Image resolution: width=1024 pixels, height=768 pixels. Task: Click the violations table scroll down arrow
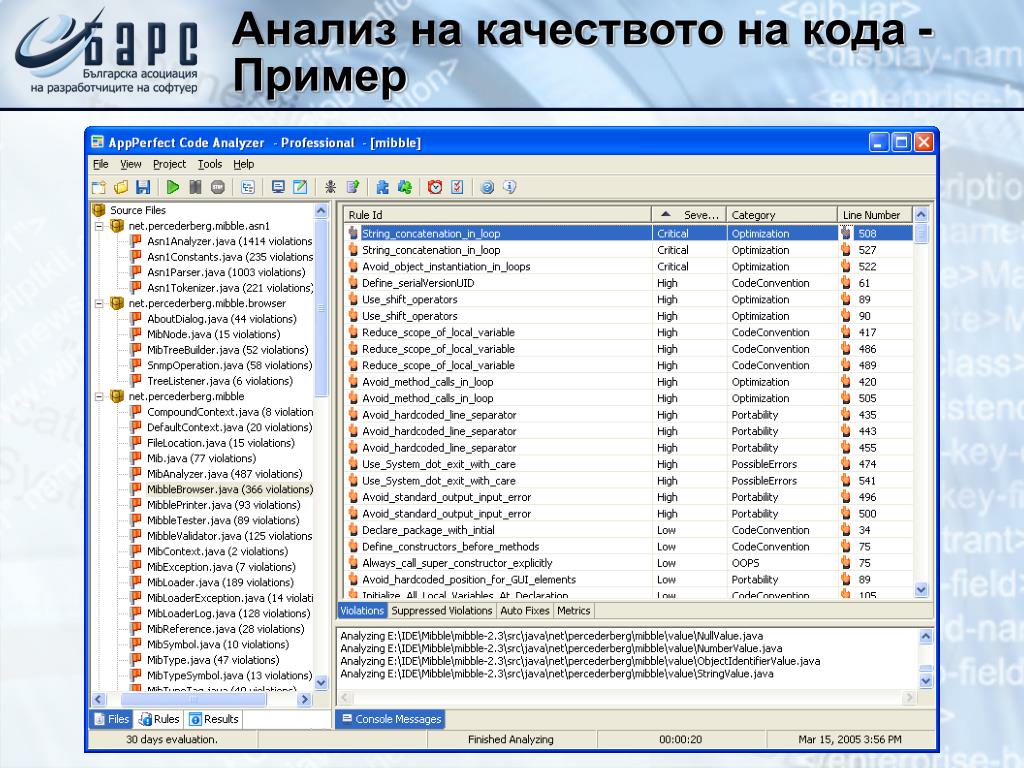pos(921,590)
